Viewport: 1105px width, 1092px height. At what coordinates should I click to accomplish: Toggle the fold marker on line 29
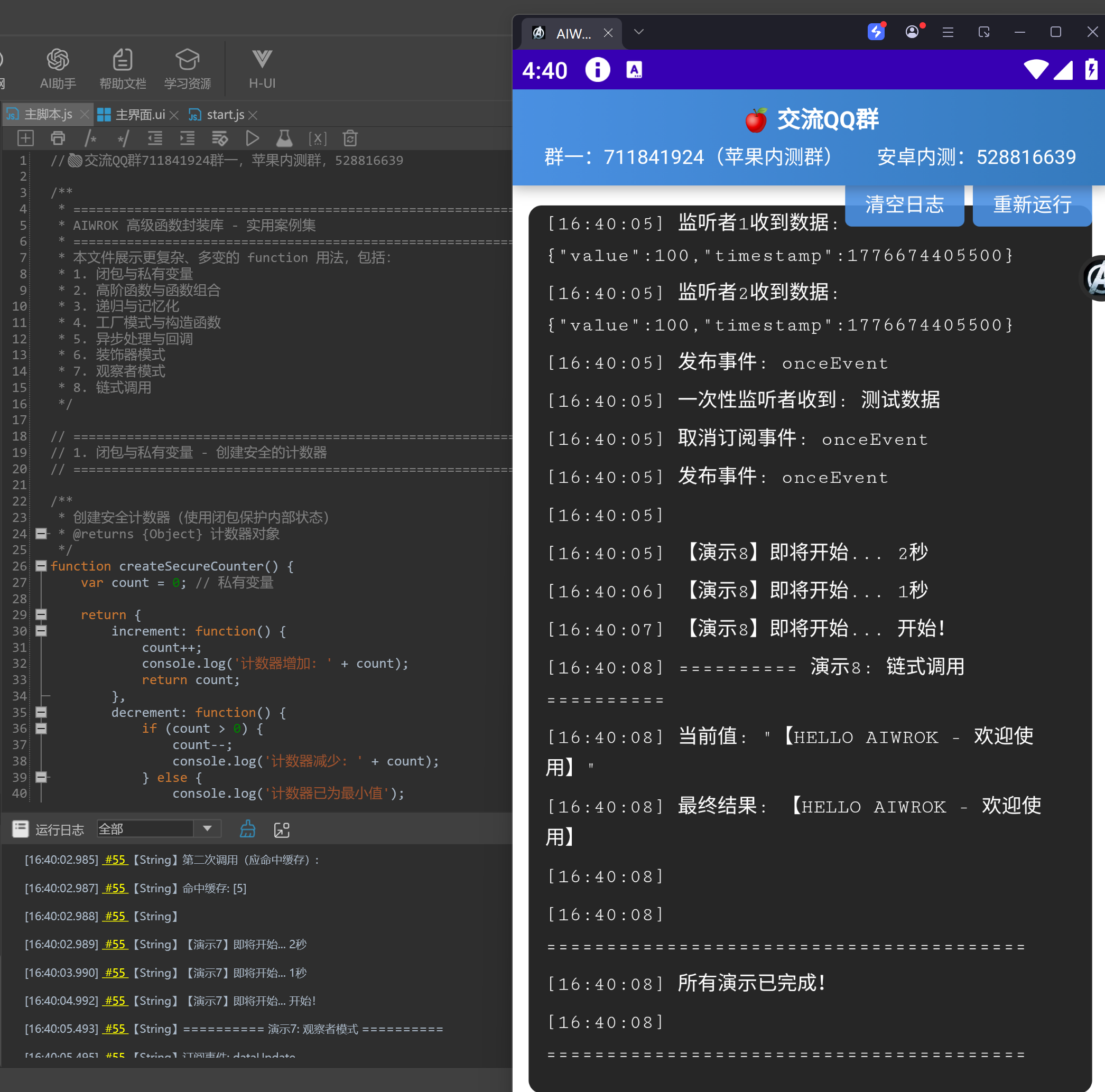click(41, 614)
